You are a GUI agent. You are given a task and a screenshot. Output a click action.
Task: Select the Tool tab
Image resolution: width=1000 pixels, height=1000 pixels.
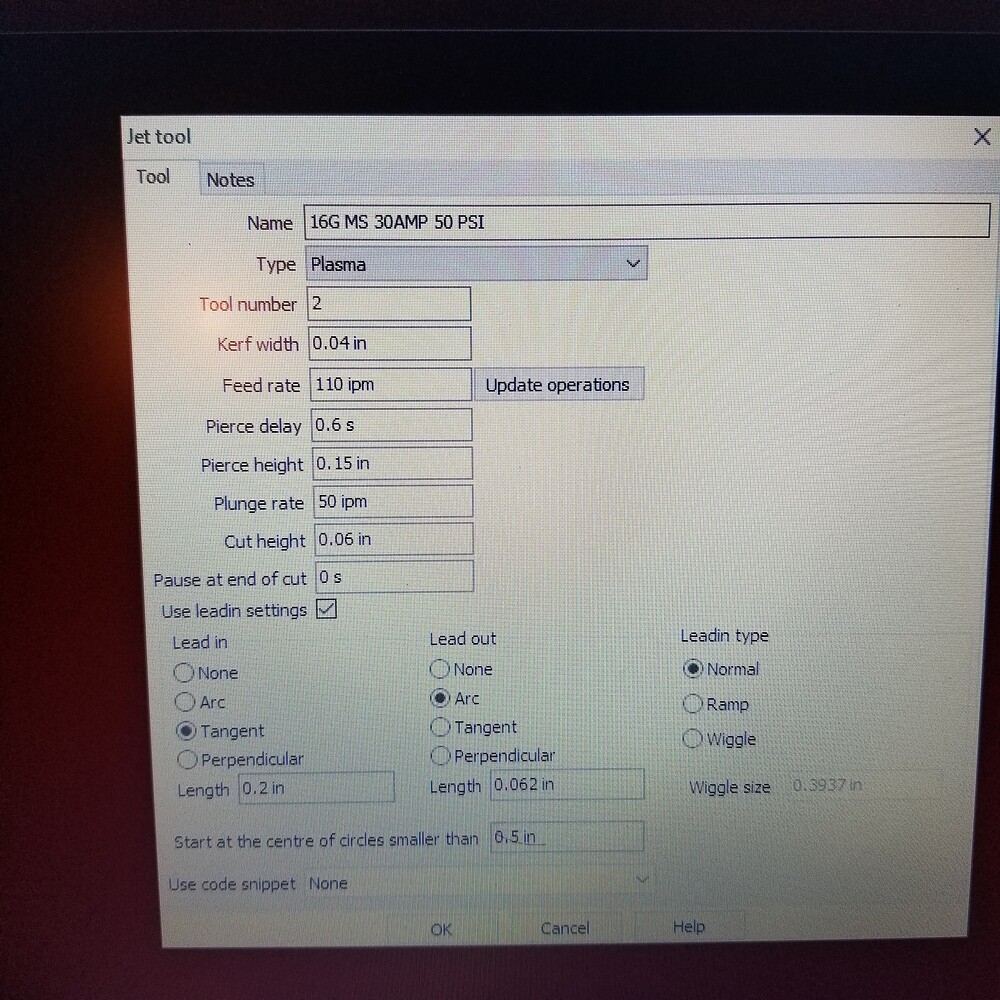[153, 177]
